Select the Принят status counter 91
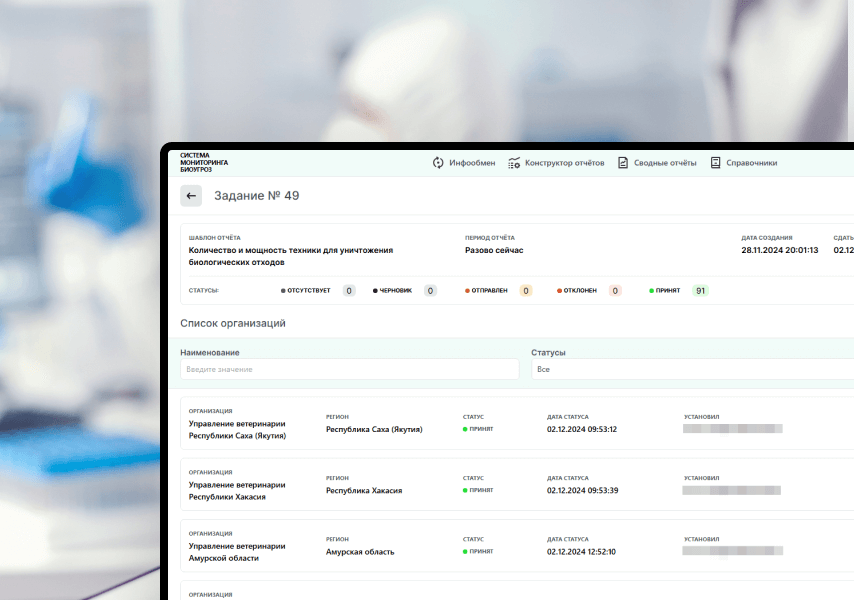 click(678, 291)
